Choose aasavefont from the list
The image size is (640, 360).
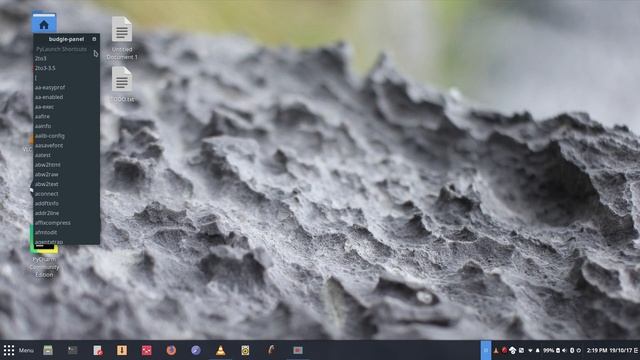(49, 145)
